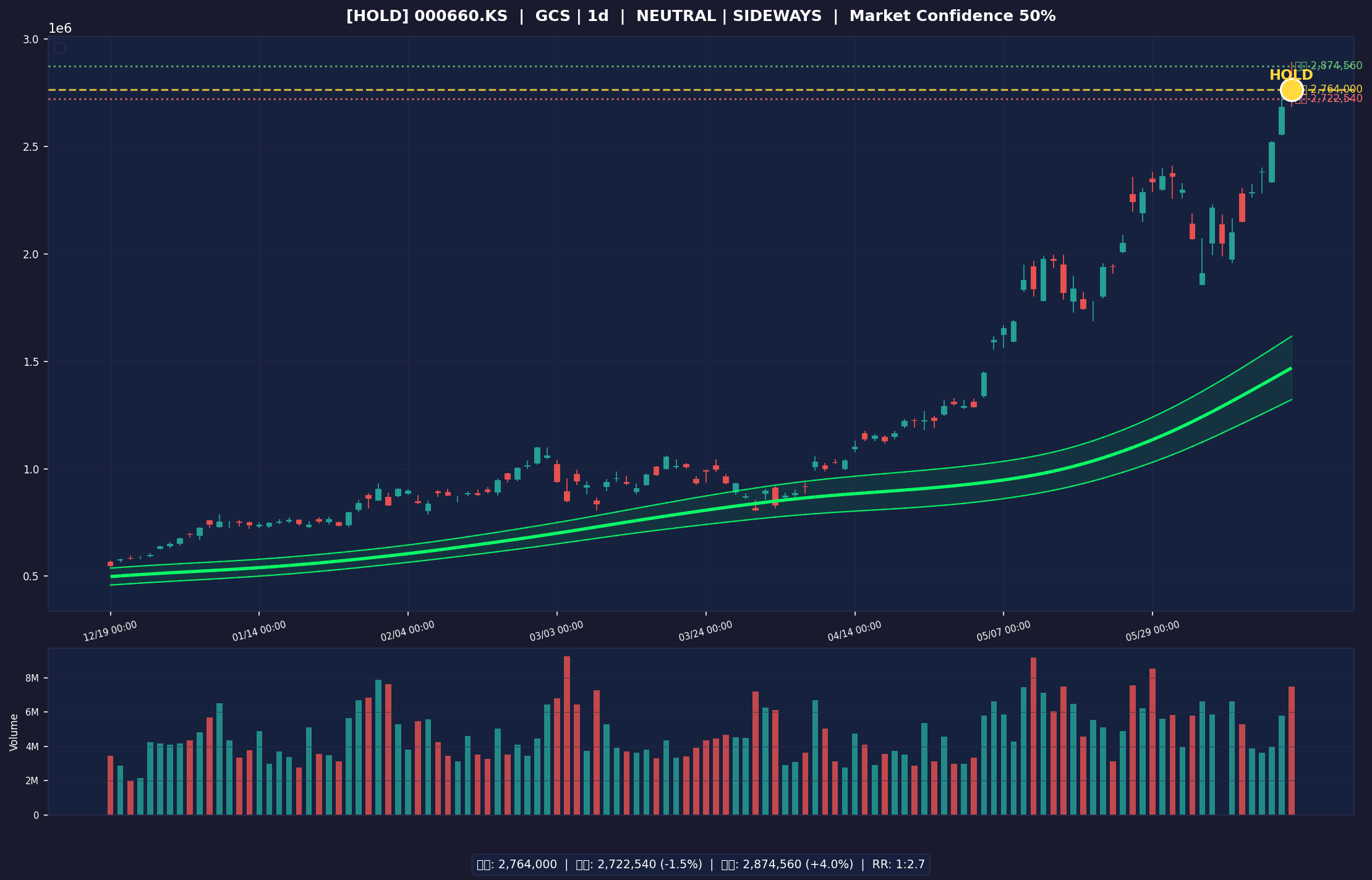Select the yellow HOLD label text
The height and width of the screenshot is (880, 1372).
(1291, 75)
